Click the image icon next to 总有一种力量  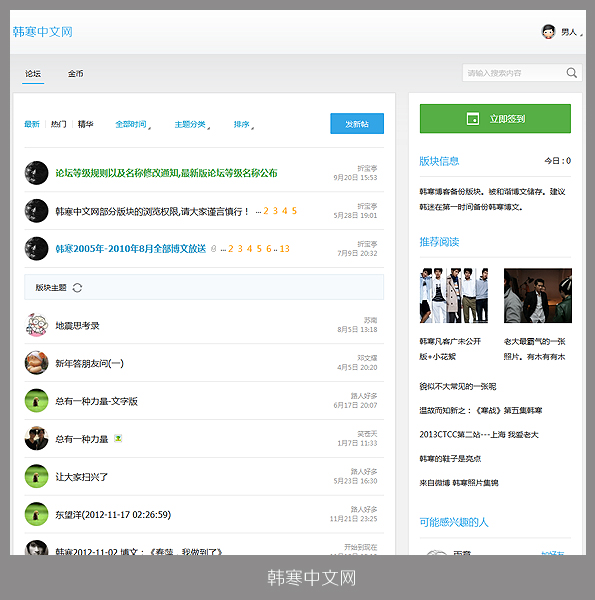pyautogui.click(x=118, y=439)
